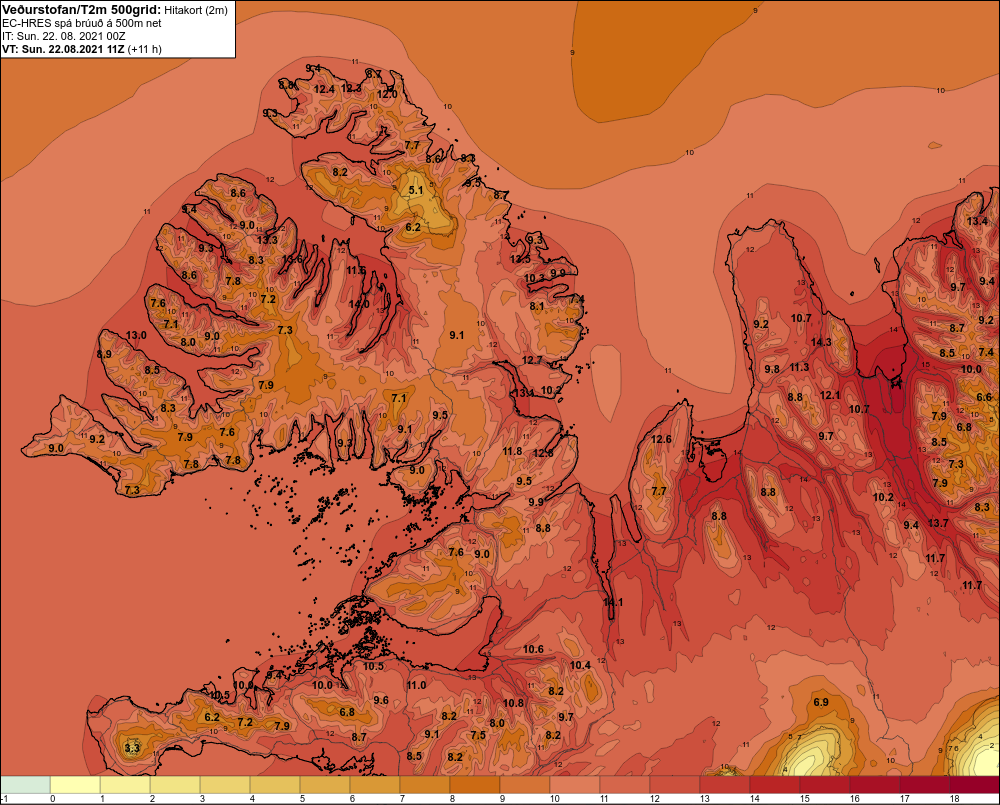Click the 'IT: Sun. 22. 08. 2021 00Z' line
Image resolution: width=1000 pixels, height=805 pixels.
(x=63, y=36)
